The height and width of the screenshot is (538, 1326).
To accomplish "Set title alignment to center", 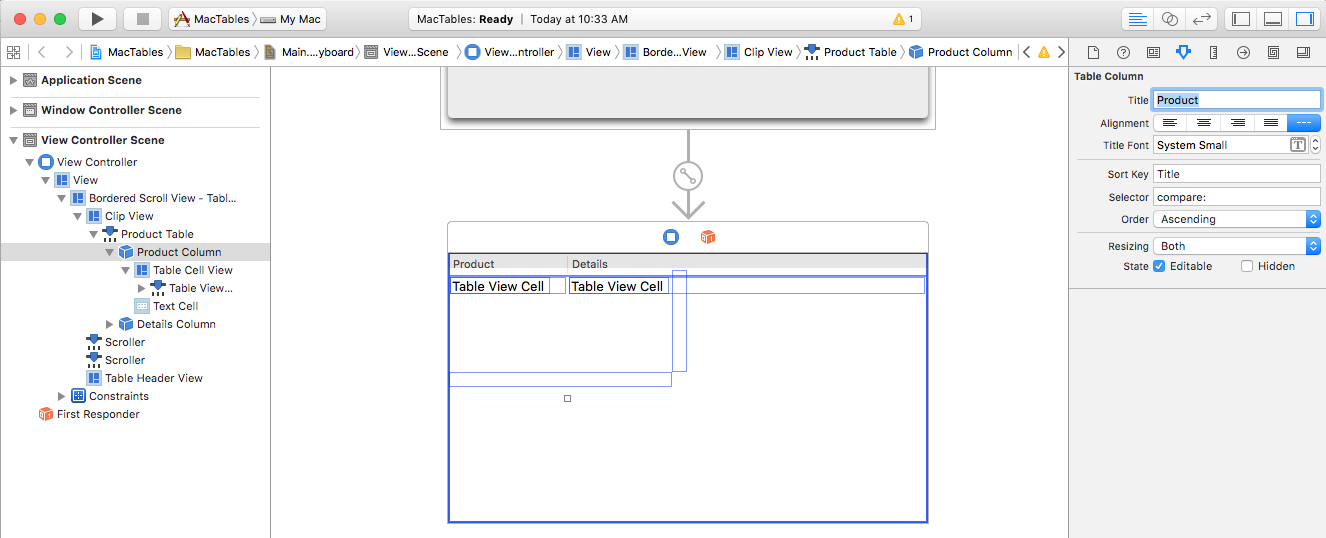I will coord(1204,123).
